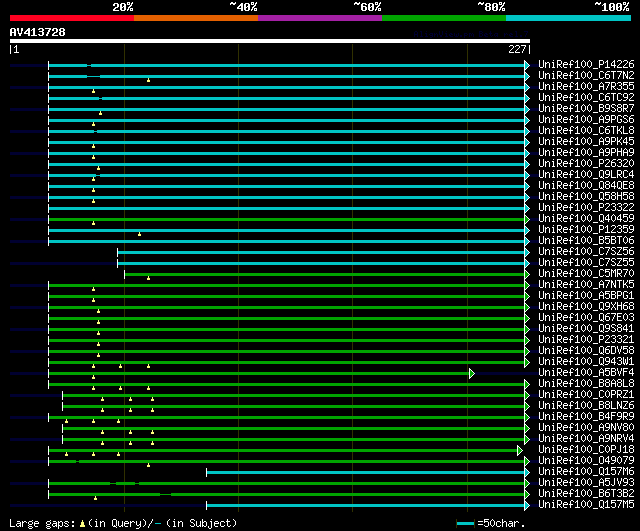Click the UniRef100_C6TKL8 text
This screenshot has height=531, width=640.
[x=586, y=131]
